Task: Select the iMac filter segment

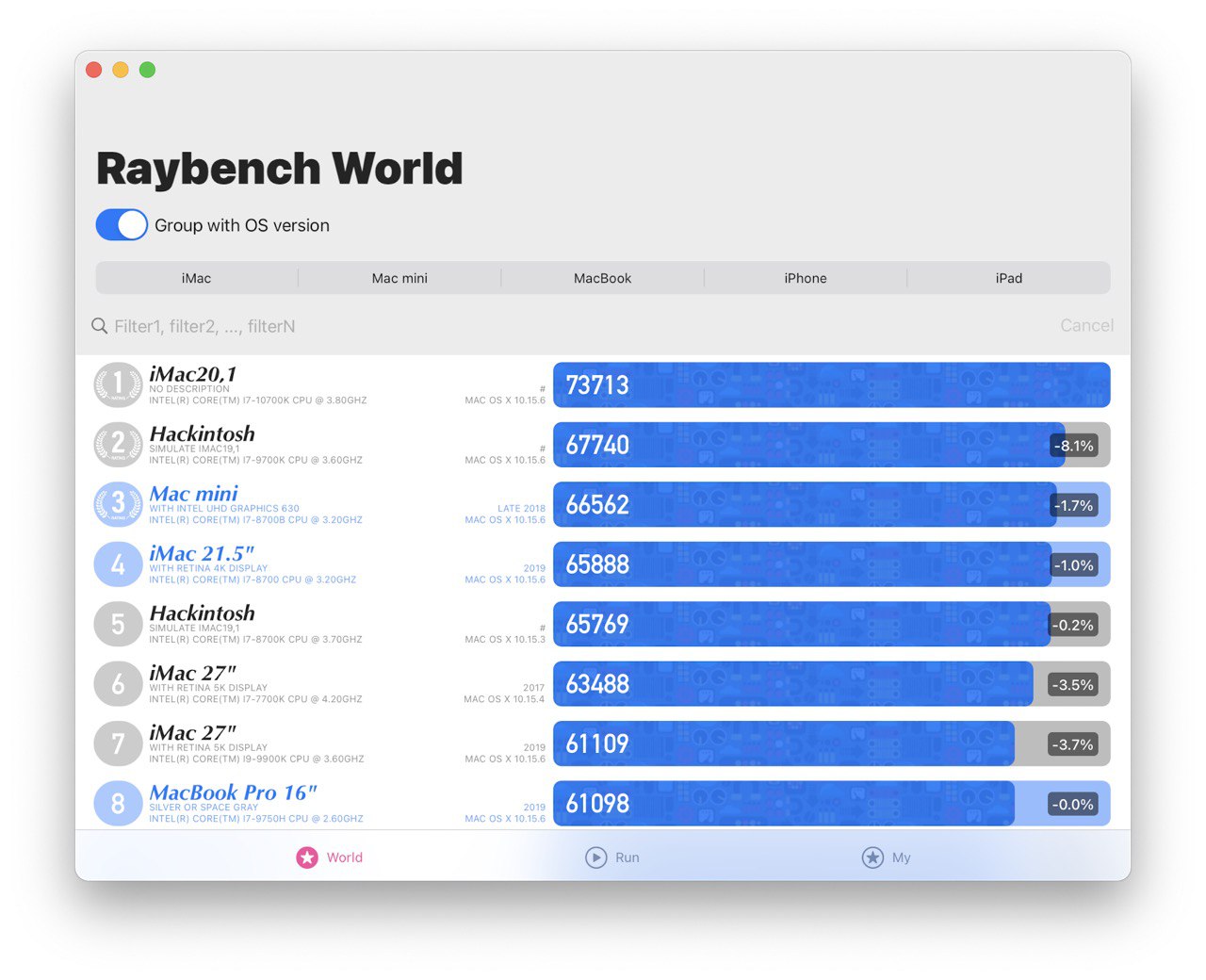Action: (x=197, y=278)
